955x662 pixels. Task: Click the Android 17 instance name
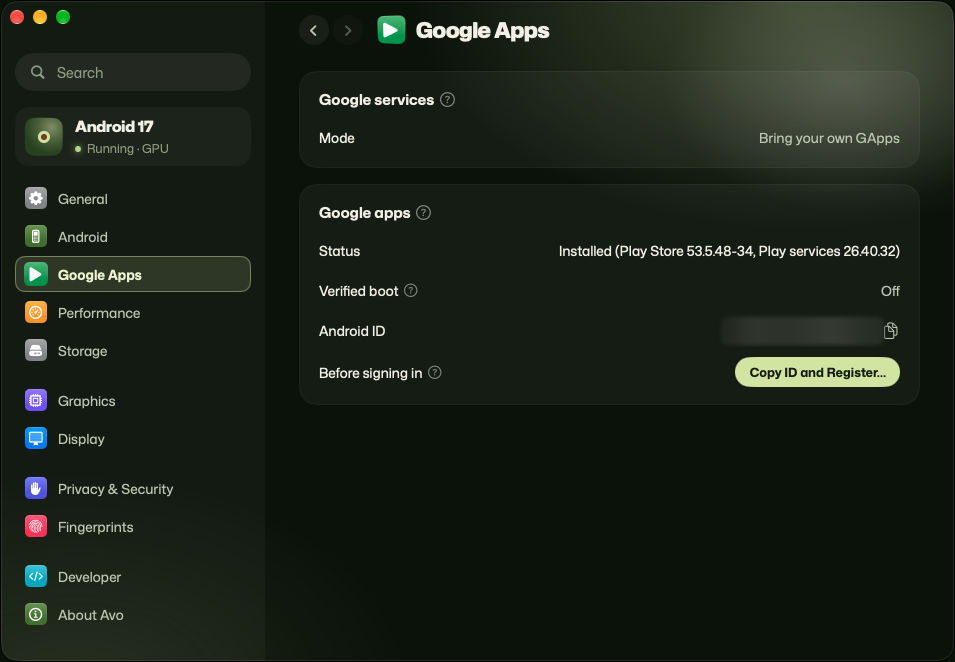(114, 127)
